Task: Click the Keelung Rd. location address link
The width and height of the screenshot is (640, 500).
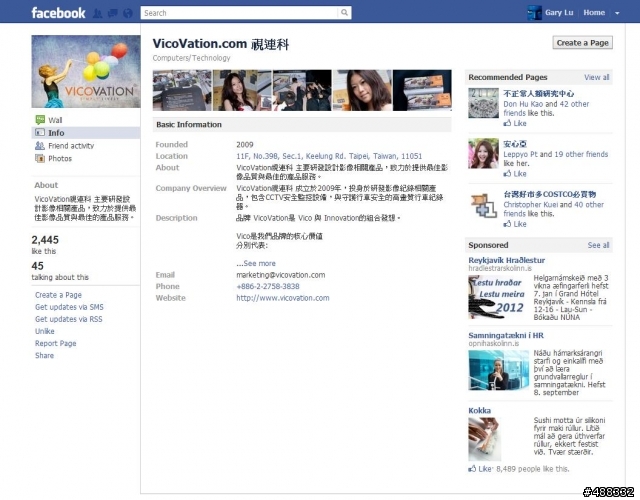Action: point(329,156)
